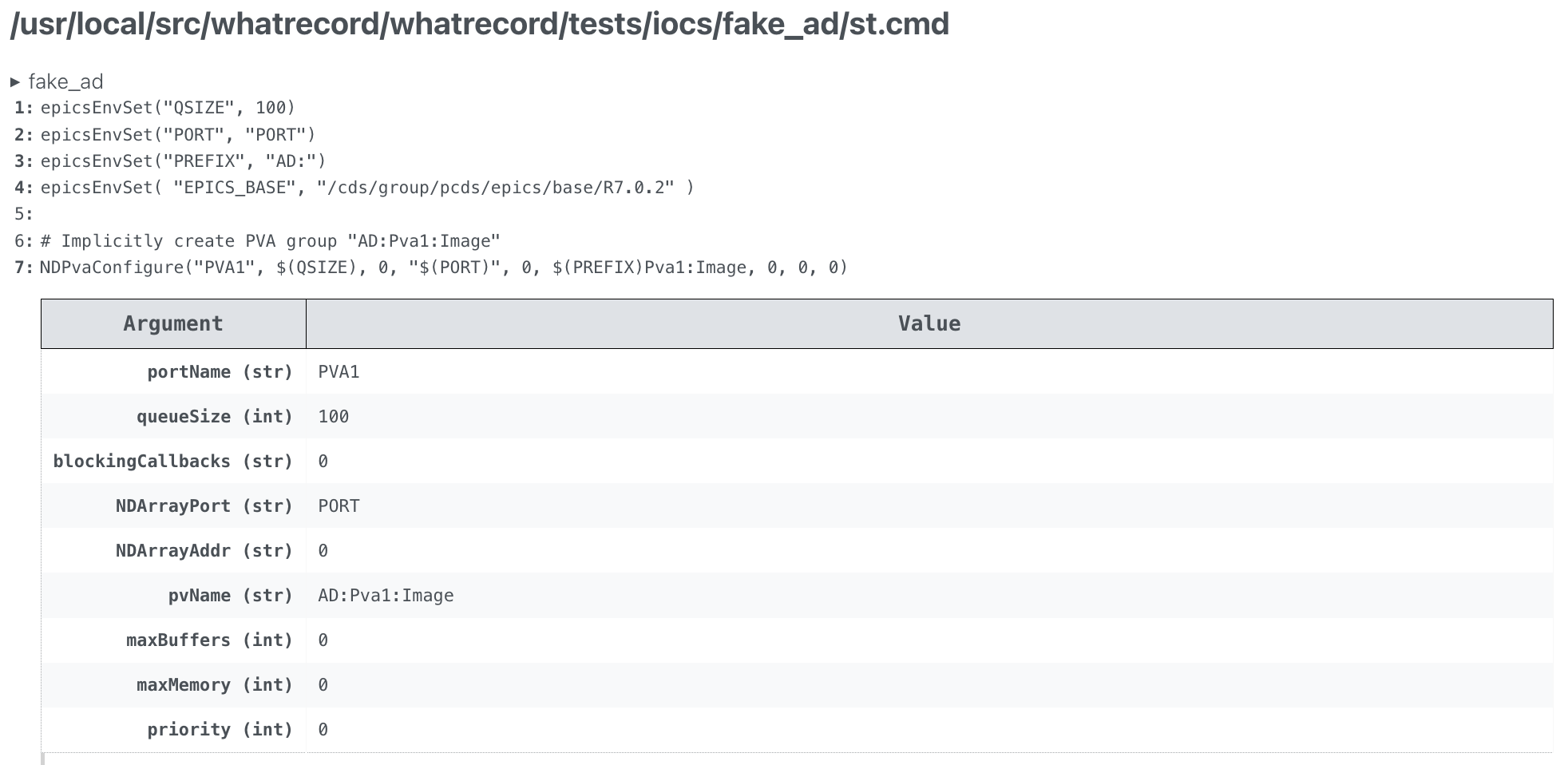The height and width of the screenshot is (765, 1568).
Task: Select the queueSize row value 100
Action: (x=332, y=416)
